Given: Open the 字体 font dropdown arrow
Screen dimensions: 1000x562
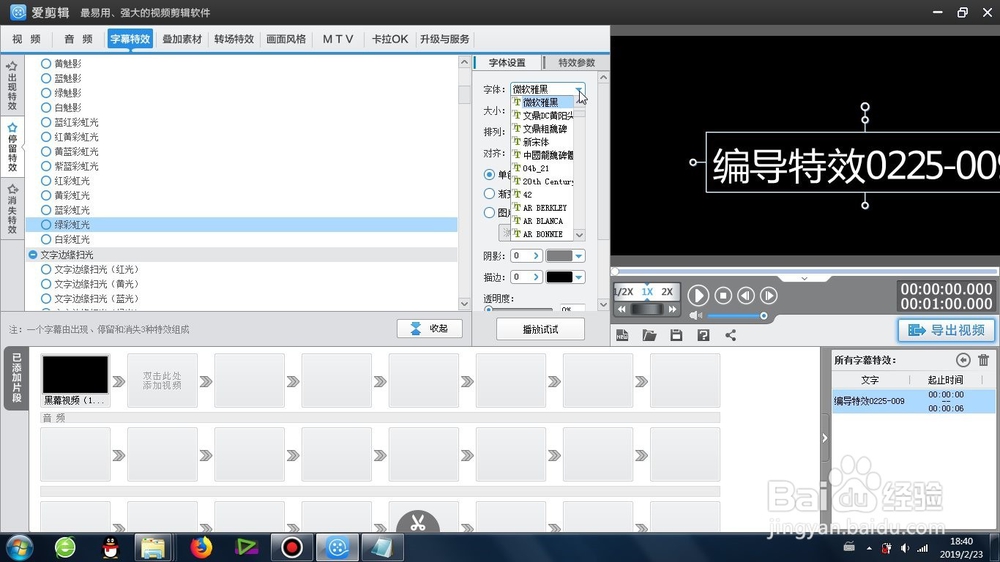Looking at the screenshot, I should (578, 90).
